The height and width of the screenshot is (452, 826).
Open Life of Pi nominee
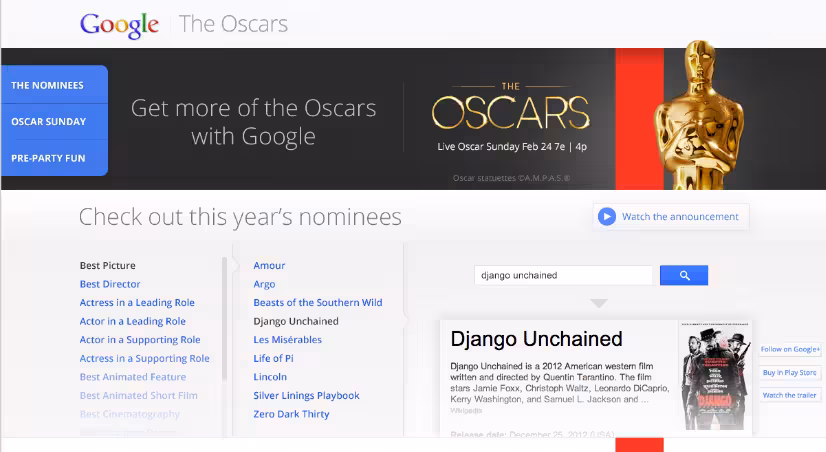click(x=273, y=358)
